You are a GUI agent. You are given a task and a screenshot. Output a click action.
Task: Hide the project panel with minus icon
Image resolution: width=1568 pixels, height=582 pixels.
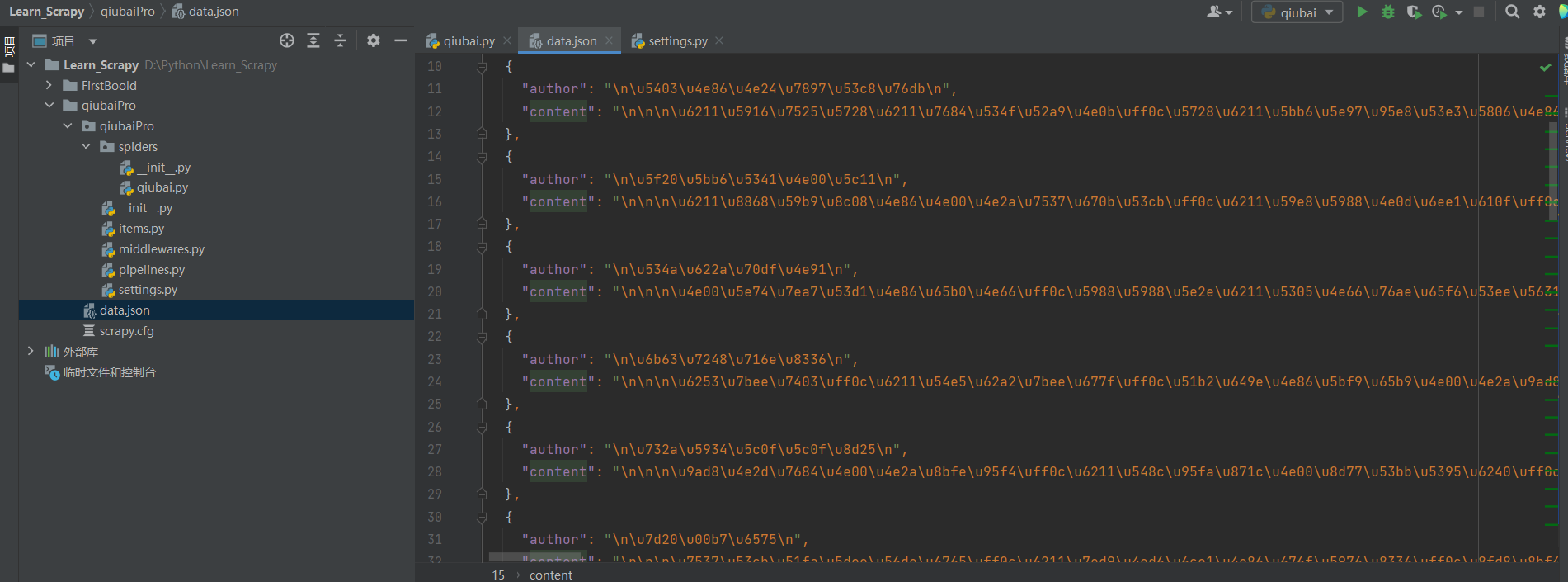pos(401,40)
